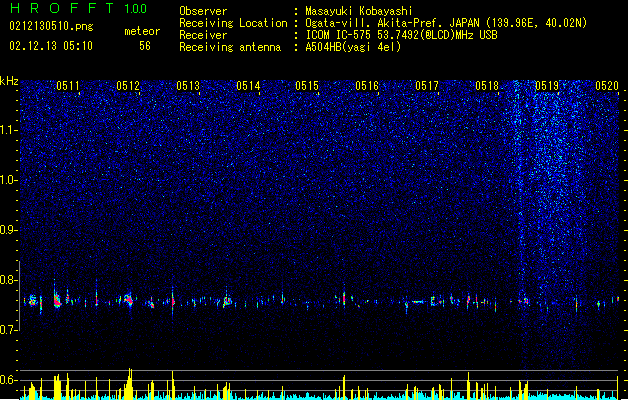
Task: Click the 0512 time marker
Action: pos(128,86)
